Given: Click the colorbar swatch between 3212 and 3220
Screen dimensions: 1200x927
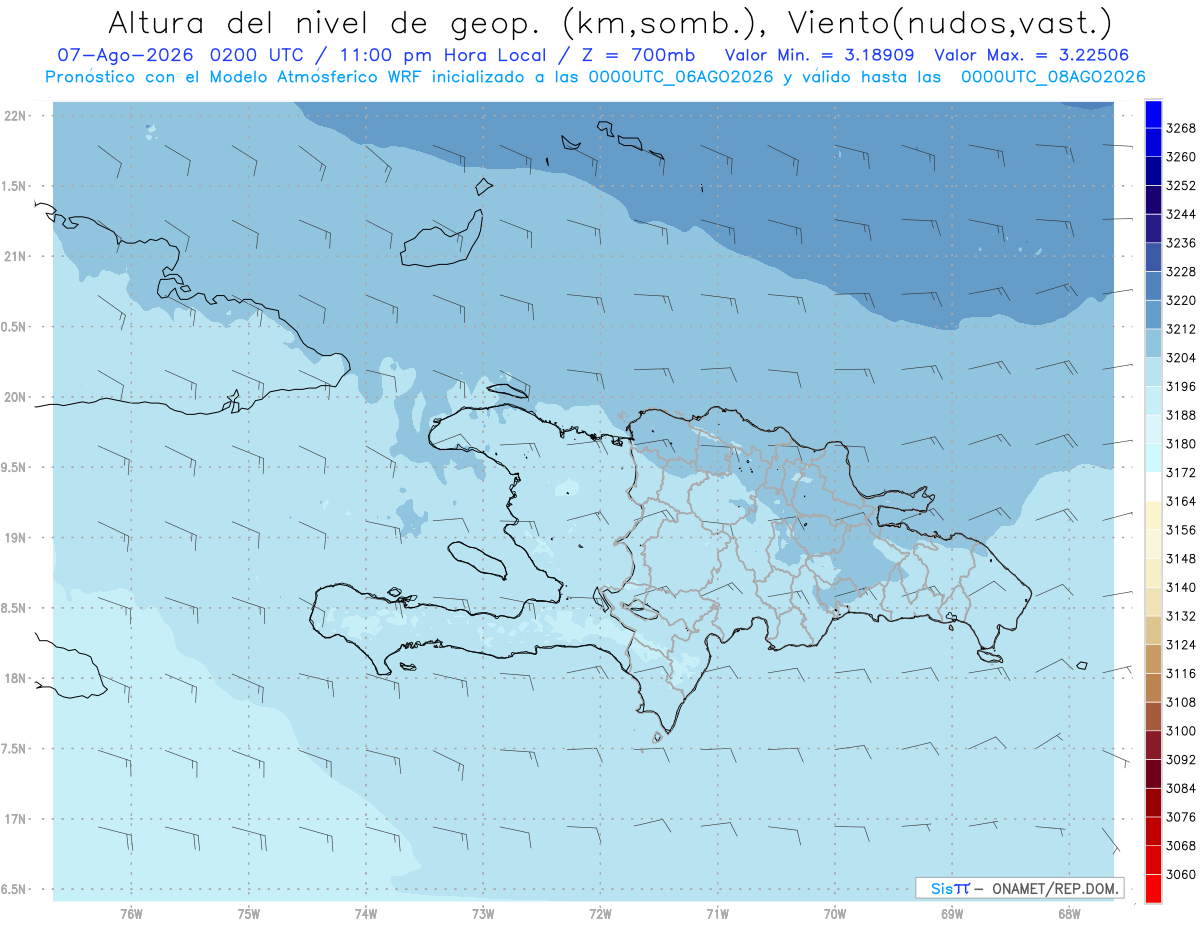Looking at the screenshot, I should pos(1152,315).
